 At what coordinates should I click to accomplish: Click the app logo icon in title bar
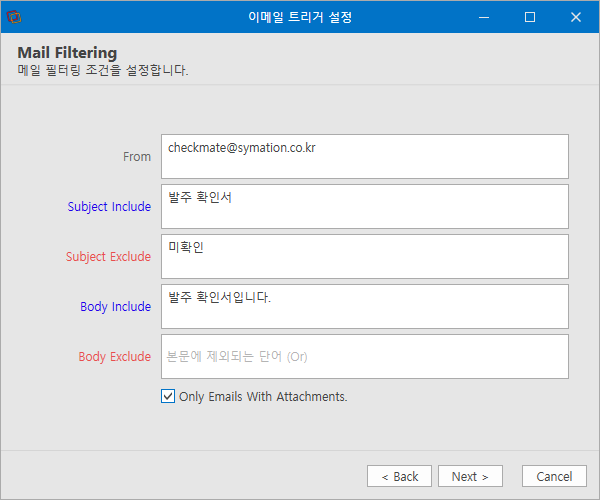[14, 17]
